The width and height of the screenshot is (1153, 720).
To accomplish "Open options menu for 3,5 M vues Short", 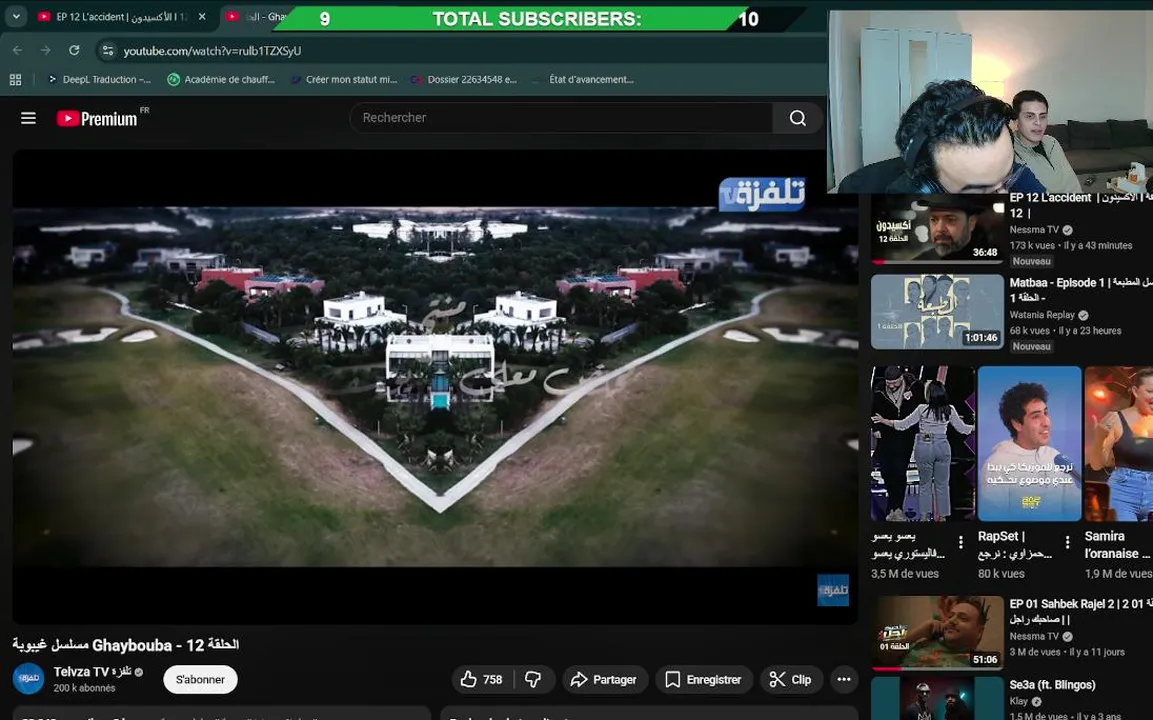I will click(960, 543).
